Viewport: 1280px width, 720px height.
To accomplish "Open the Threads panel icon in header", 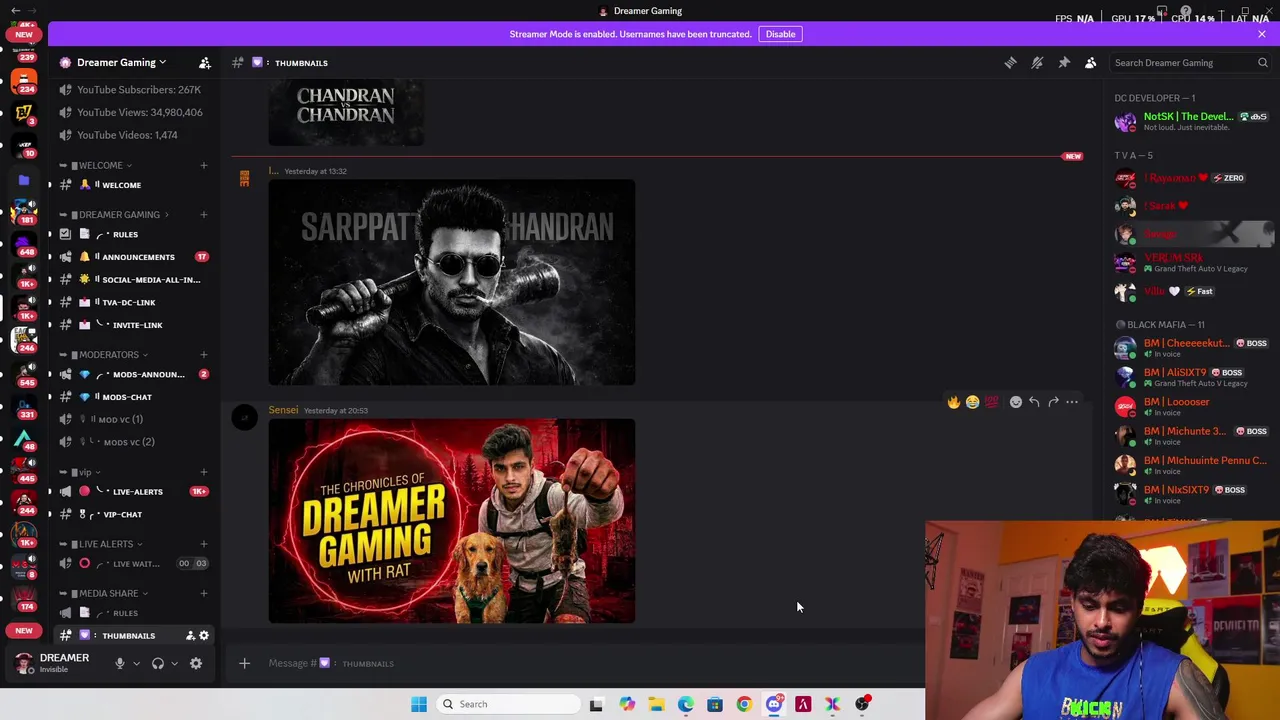I will 1010,63.
